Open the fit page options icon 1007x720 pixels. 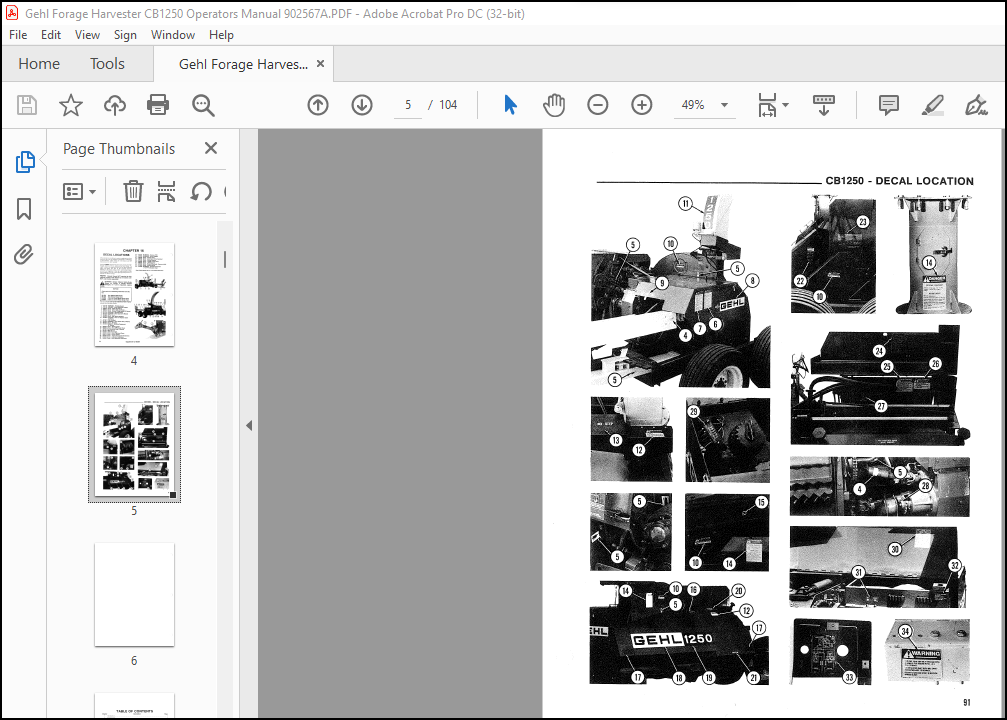768,105
